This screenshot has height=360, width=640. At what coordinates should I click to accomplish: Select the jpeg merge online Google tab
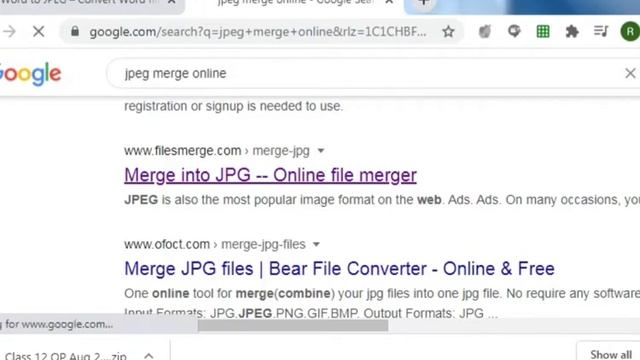pos(295,3)
